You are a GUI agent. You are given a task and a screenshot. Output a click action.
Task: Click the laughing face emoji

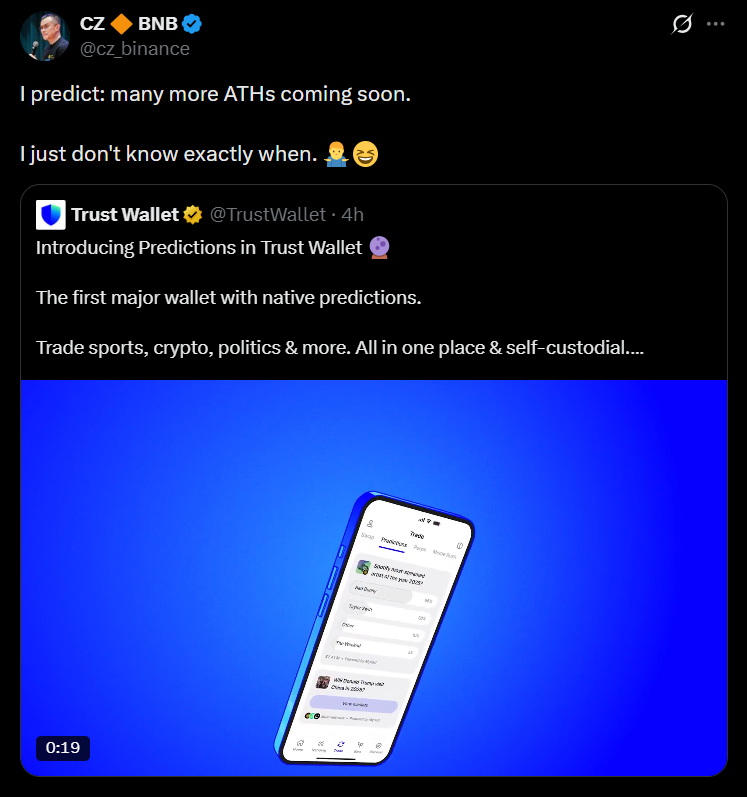[x=365, y=154]
